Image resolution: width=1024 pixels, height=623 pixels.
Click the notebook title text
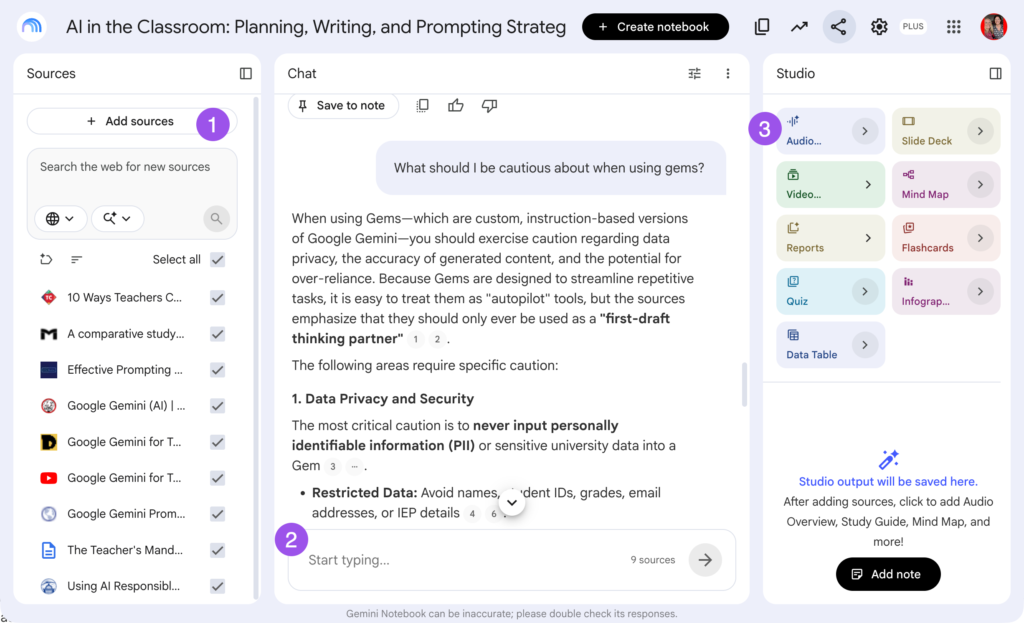pos(315,27)
